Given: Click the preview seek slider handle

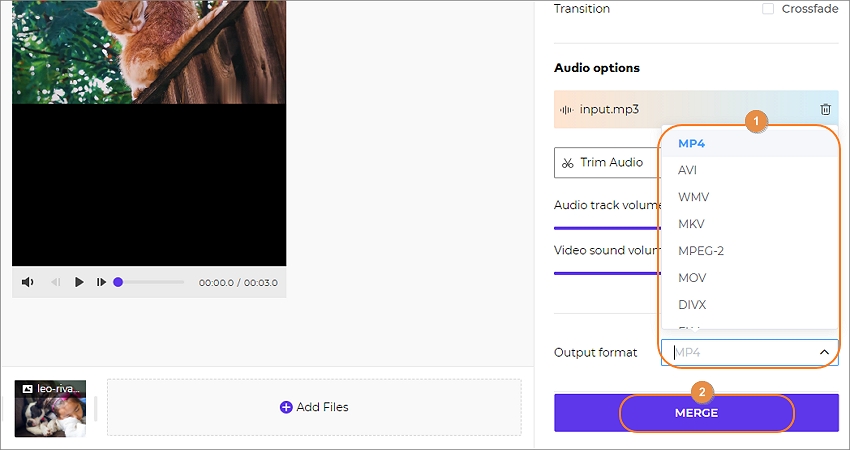Looking at the screenshot, I should (x=118, y=282).
